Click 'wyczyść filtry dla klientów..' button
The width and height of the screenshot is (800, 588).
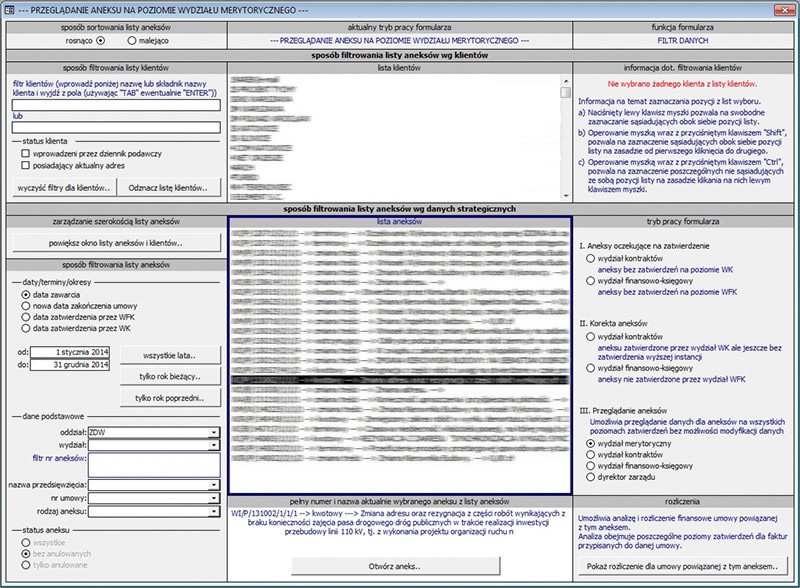pyautogui.click(x=64, y=188)
